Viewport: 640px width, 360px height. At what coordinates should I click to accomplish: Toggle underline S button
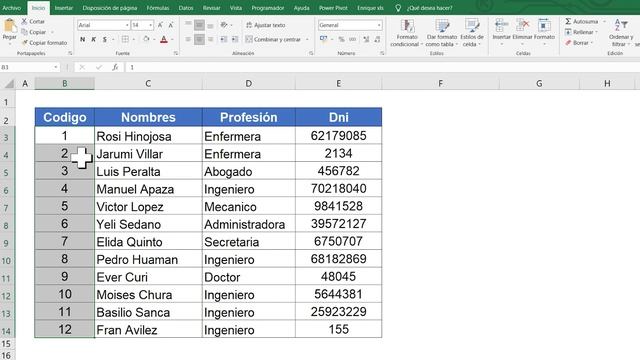point(105,39)
